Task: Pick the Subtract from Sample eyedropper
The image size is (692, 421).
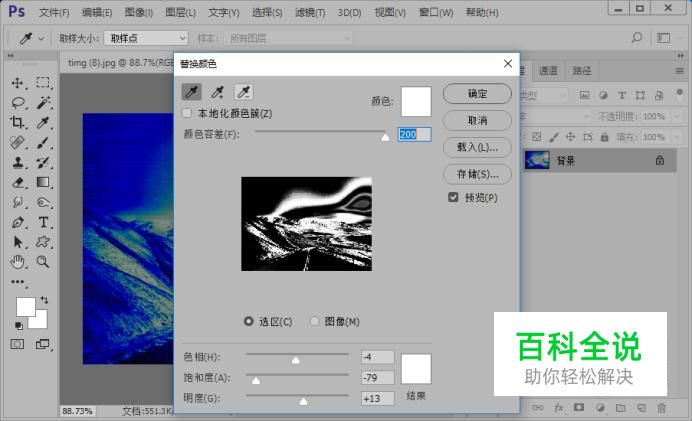Action: click(x=243, y=92)
